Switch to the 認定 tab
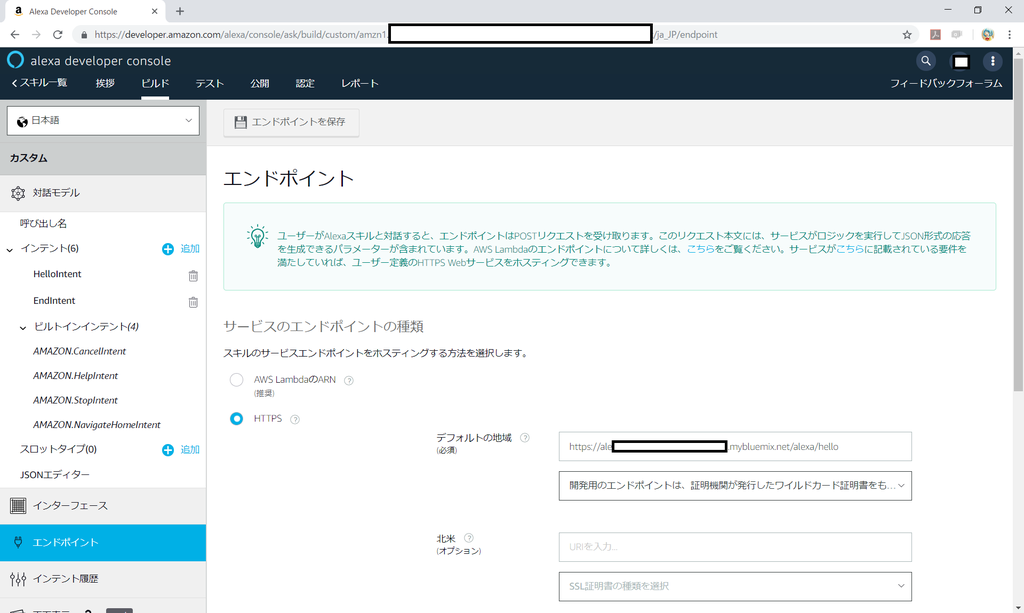The height and width of the screenshot is (613, 1024). [x=305, y=84]
